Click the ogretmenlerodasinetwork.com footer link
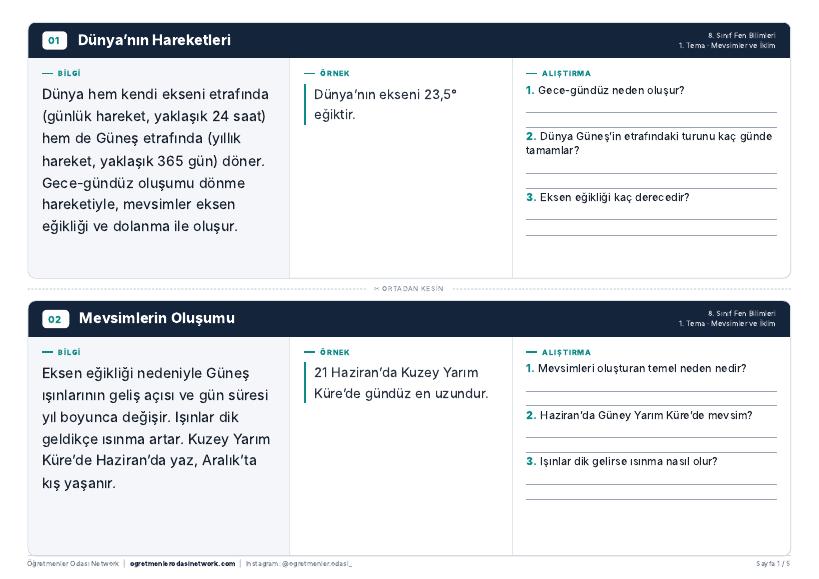The width and height of the screenshot is (819, 579). click(182, 564)
